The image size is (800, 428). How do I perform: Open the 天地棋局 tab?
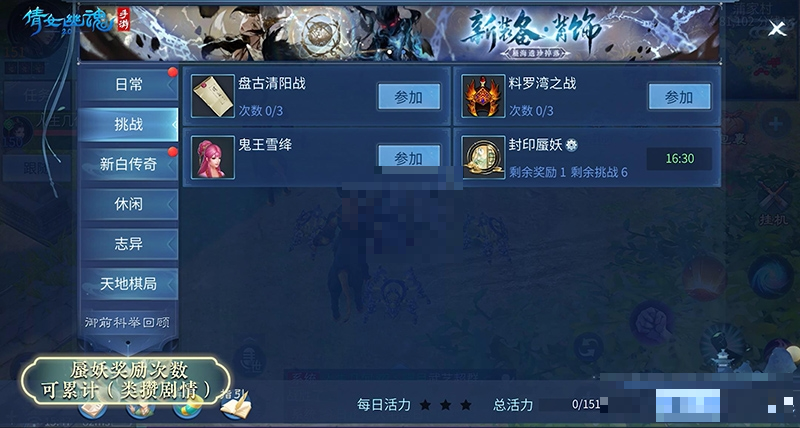pos(129,284)
